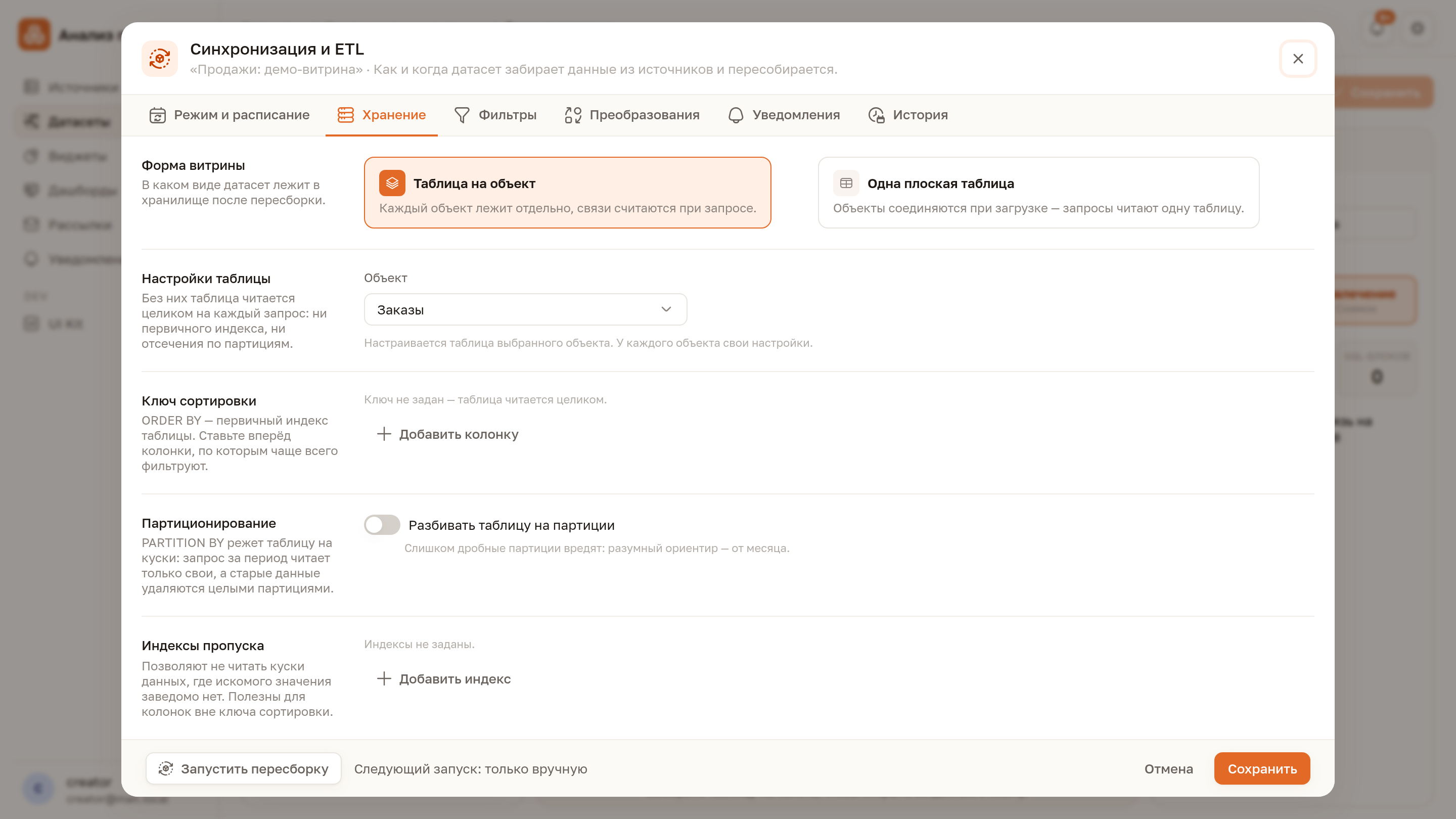Click the table icon in Одна плоская таблица
This screenshot has width=1456, height=819.
[x=846, y=183]
